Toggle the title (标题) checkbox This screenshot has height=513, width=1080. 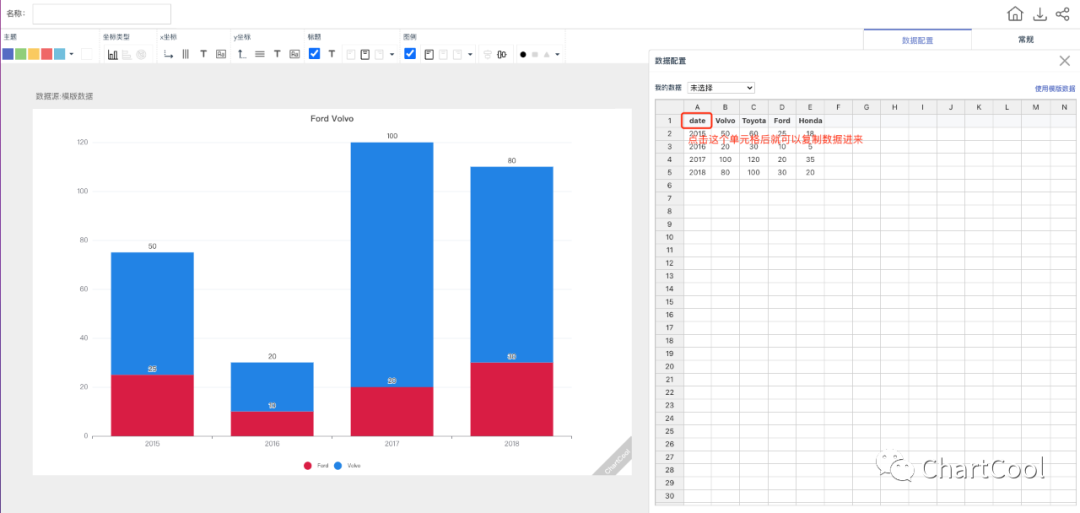pos(315,54)
